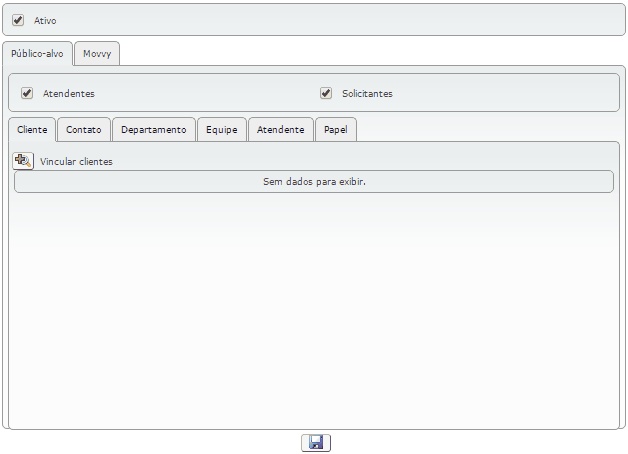Open the Contato tab
The image size is (628, 454).
click(84, 130)
